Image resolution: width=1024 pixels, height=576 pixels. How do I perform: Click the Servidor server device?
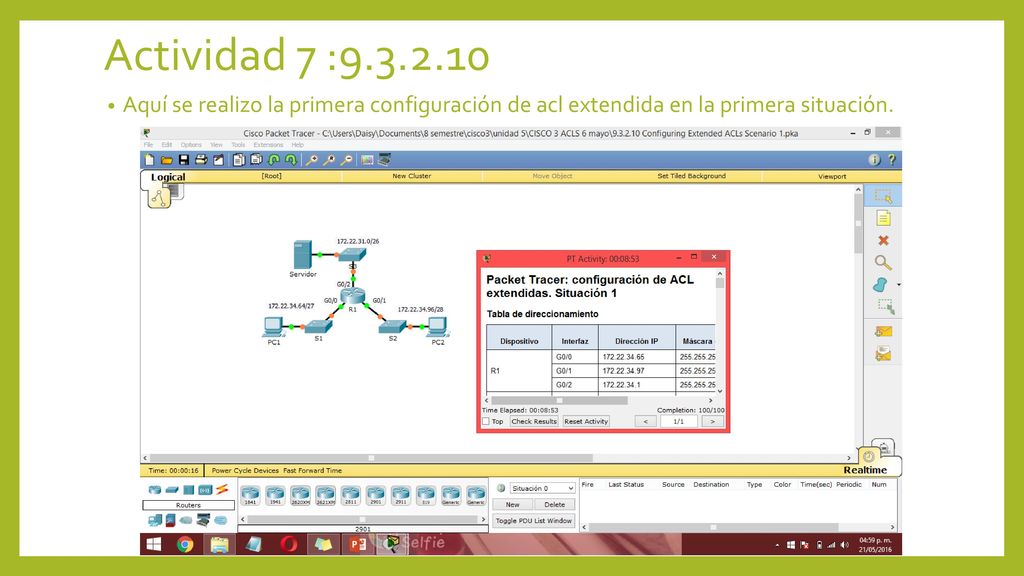point(302,255)
